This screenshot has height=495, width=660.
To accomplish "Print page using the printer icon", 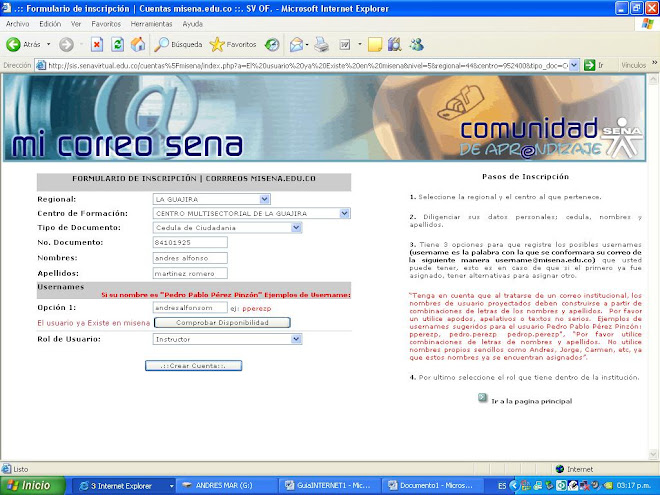I will (x=322, y=44).
